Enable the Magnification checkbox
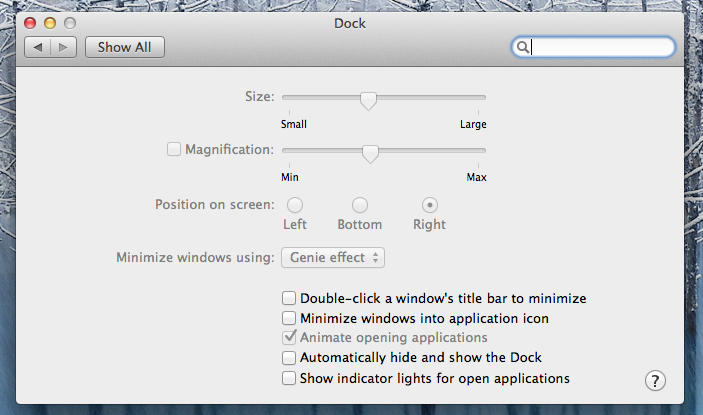The width and height of the screenshot is (703, 415). (174, 149)
